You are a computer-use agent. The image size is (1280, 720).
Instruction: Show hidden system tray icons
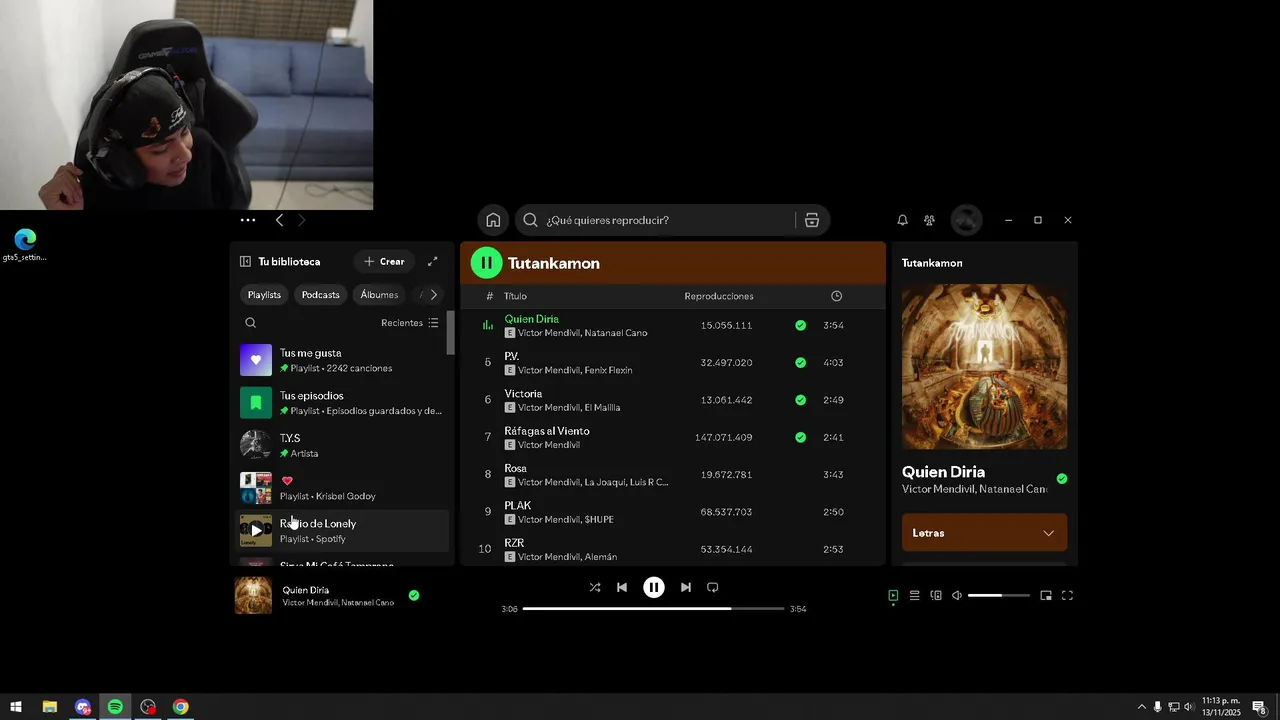pos(1141,707)
